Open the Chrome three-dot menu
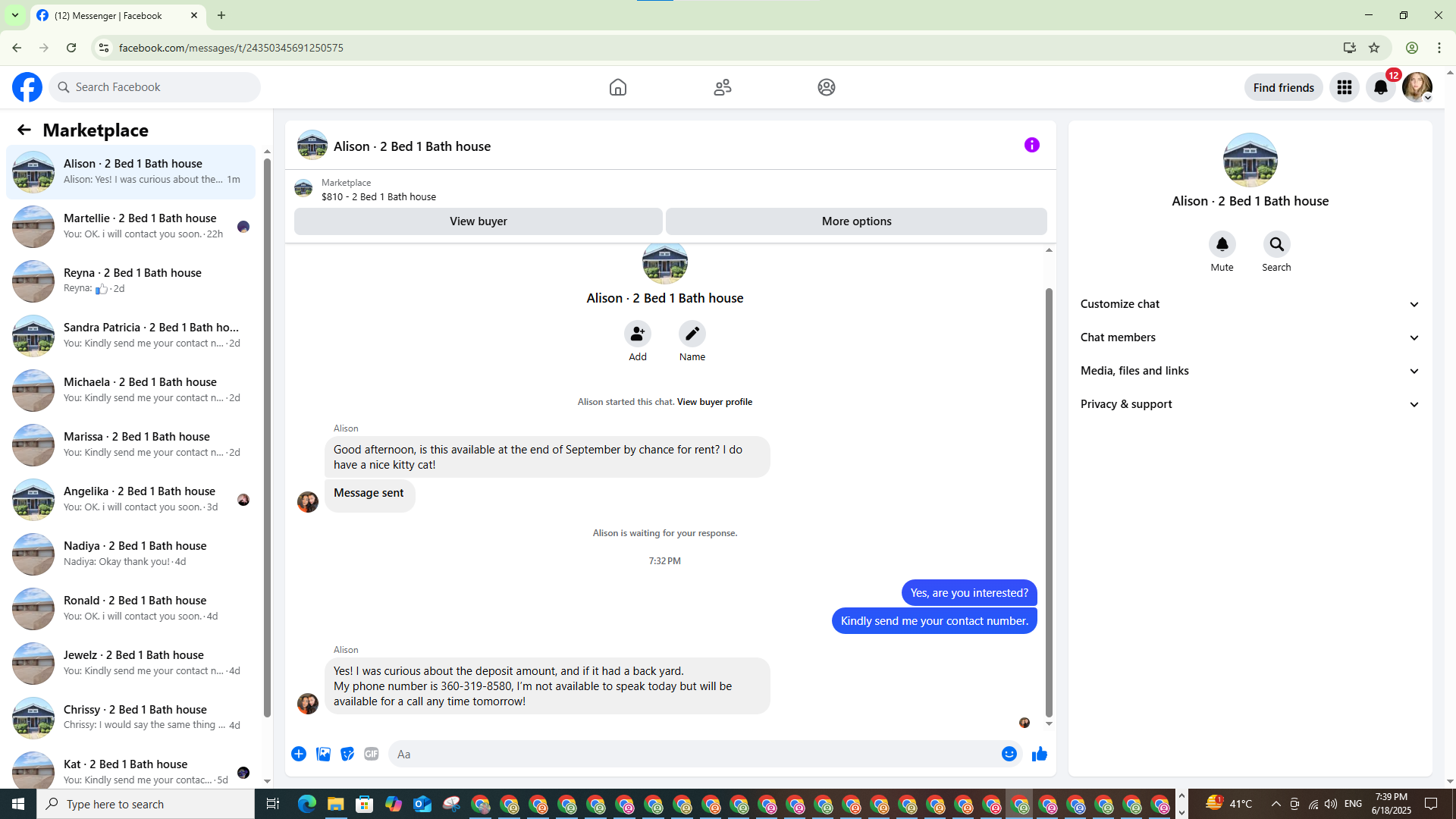The height and width of the screenshot is (819, 1456). pos(1439,48)
